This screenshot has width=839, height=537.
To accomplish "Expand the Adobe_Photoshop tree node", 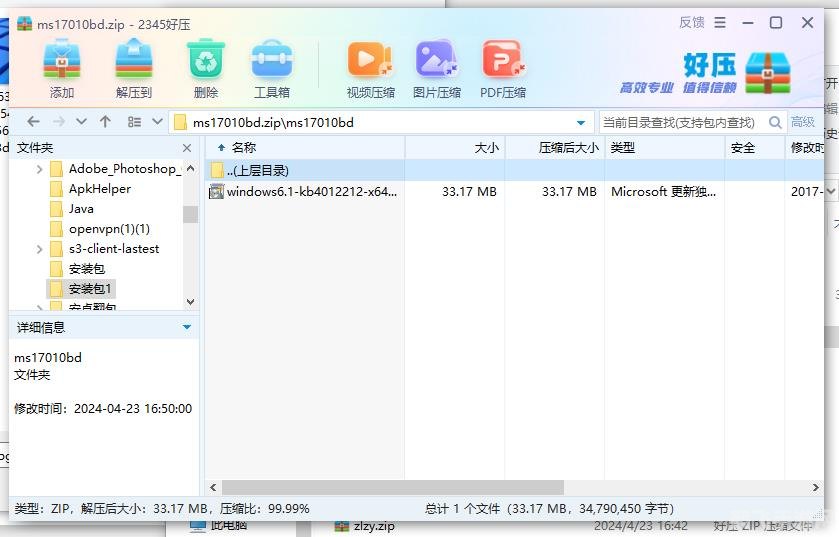I will (x=39, y=170).
